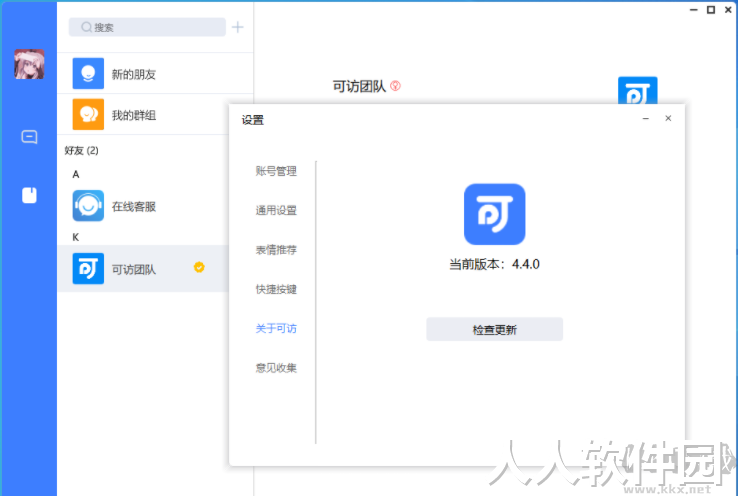
Task: Open 通用设置 settings tab
Action: coord(276,210)
